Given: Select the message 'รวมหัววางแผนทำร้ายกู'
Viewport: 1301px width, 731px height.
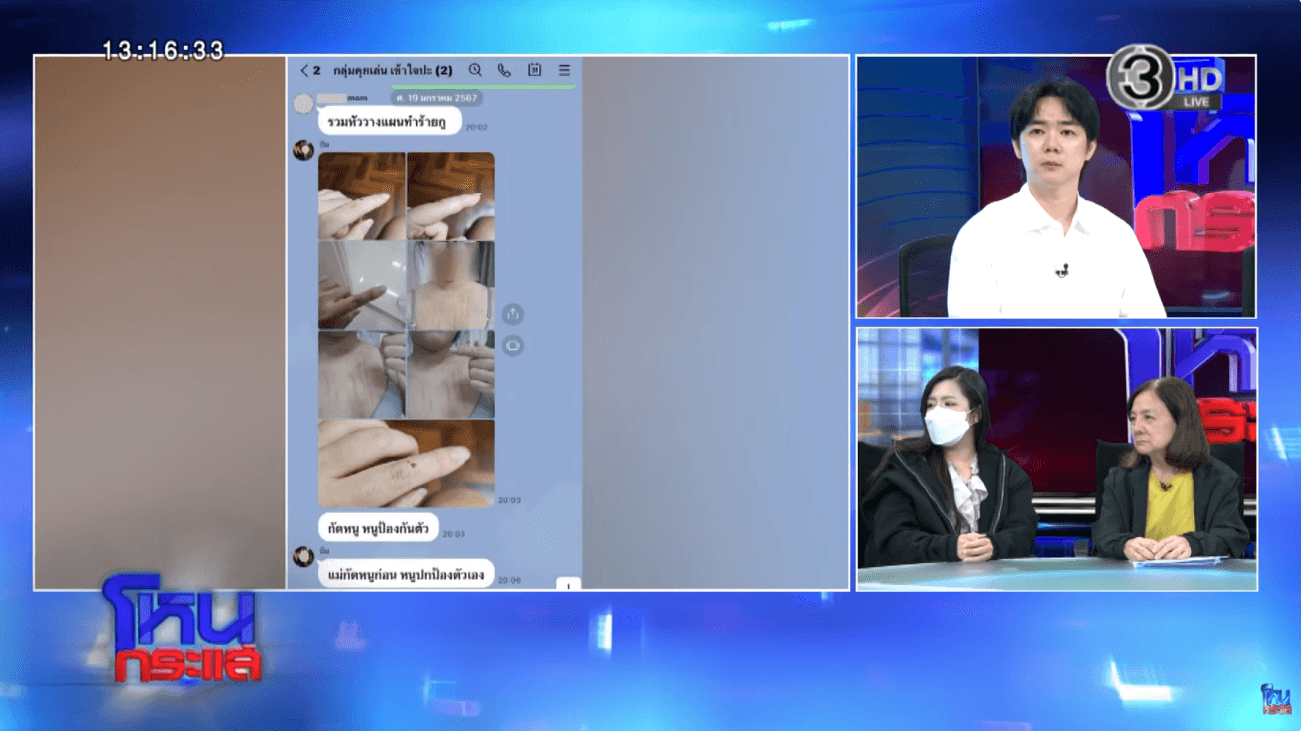Looking at the screenshot, I should 390,121.
